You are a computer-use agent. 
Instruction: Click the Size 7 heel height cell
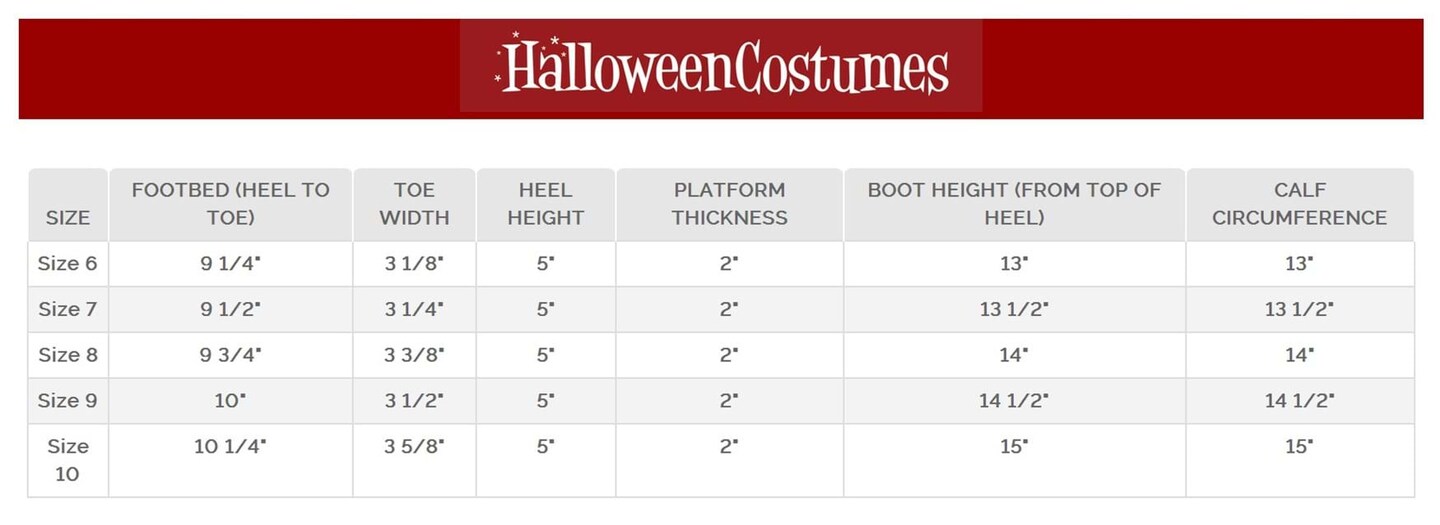coord(545,310)
